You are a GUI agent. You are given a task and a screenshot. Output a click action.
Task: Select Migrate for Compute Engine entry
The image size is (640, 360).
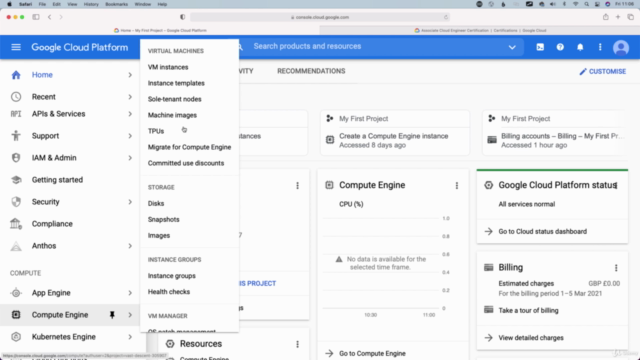189,147
